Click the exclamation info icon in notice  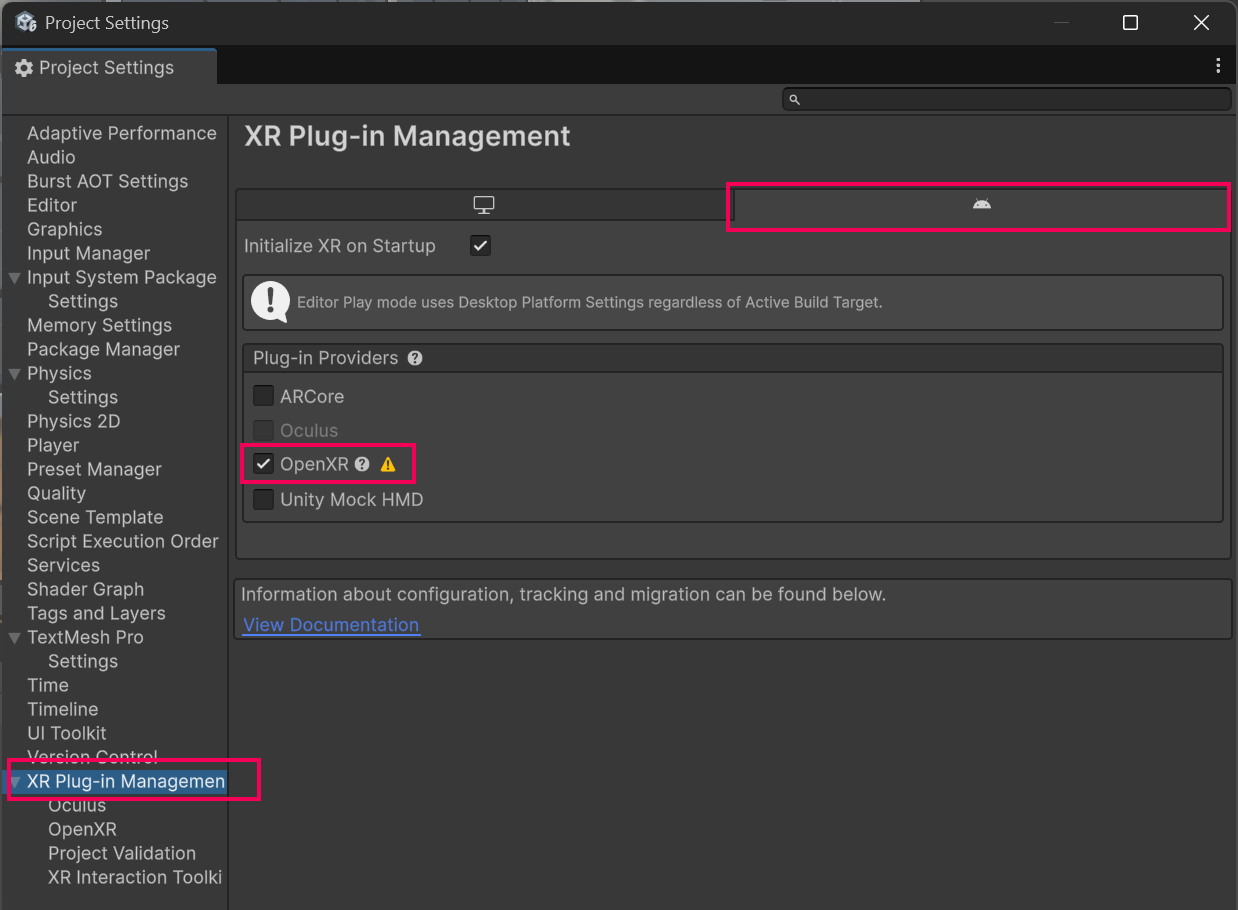pos(270,302)
